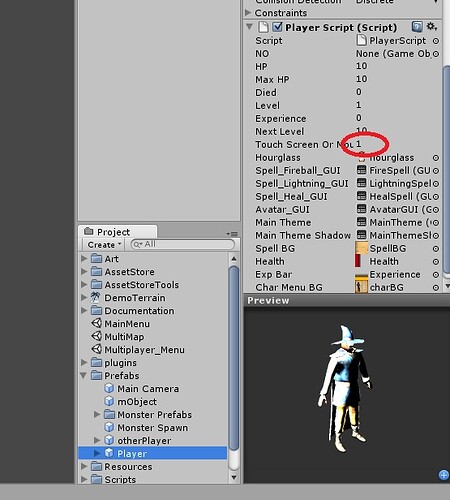Click the Inspector vertical scrollbar

point(446,170)
